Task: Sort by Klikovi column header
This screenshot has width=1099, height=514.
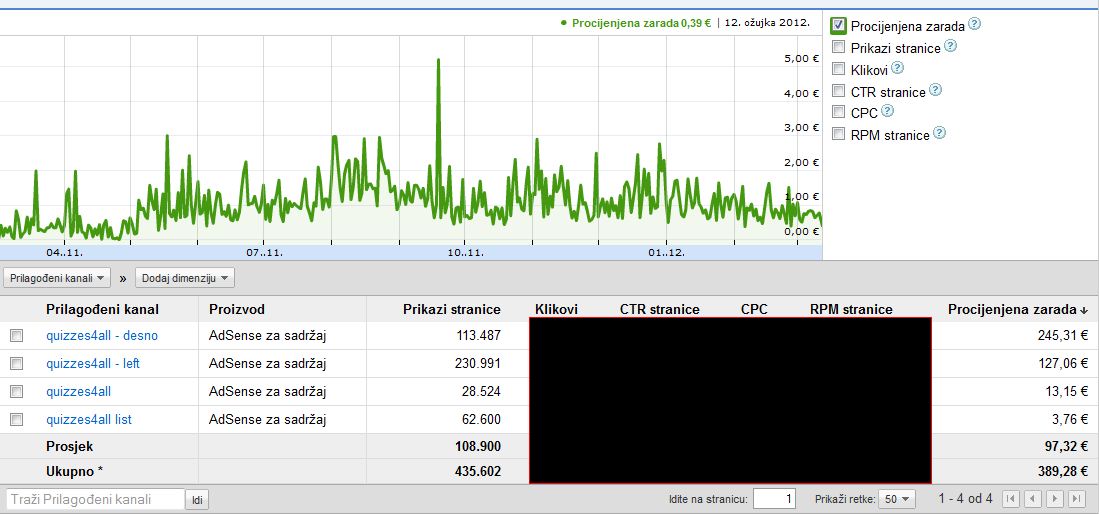Action: point(557,309)
